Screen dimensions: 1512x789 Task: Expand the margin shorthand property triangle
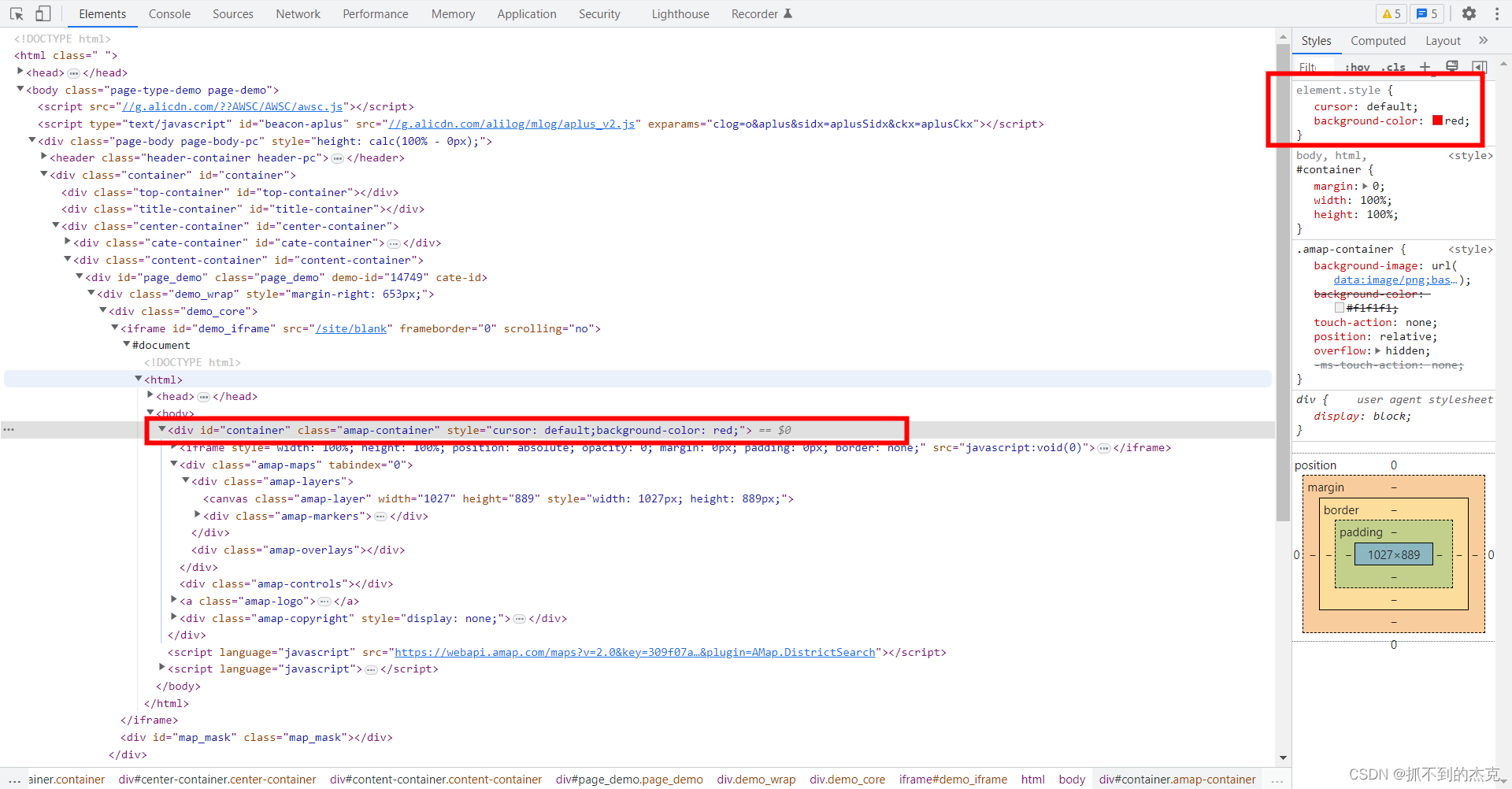pyautogui.click(x=1365, y=187)
